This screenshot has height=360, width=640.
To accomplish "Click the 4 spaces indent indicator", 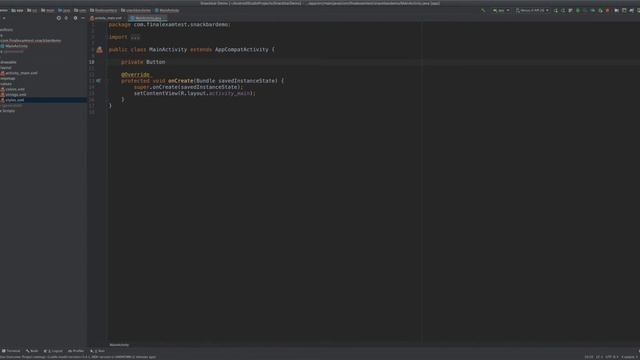I will (x=628, y=357).
